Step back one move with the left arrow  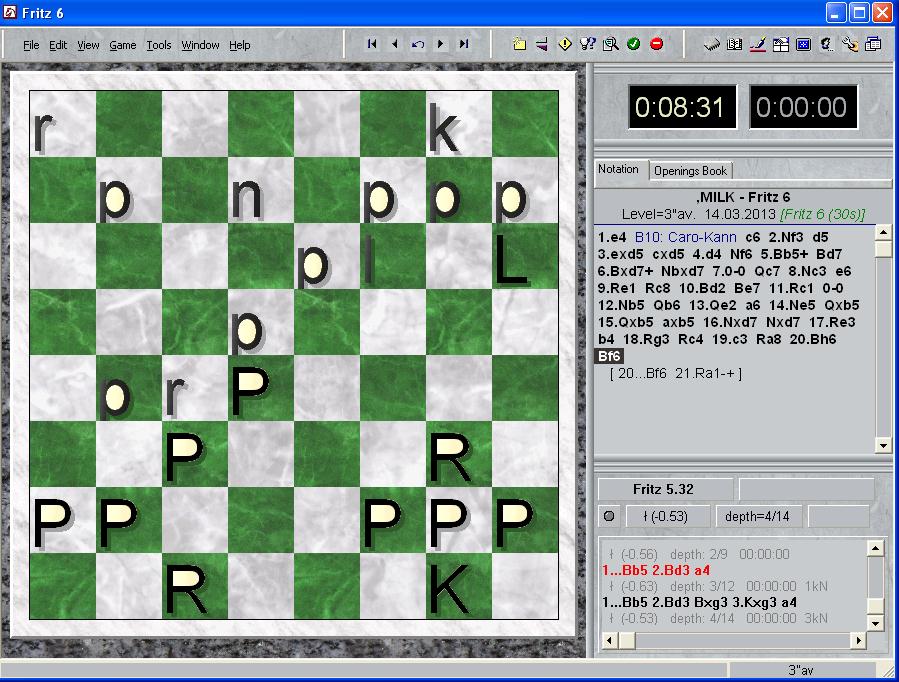click(x=394, y=44)
